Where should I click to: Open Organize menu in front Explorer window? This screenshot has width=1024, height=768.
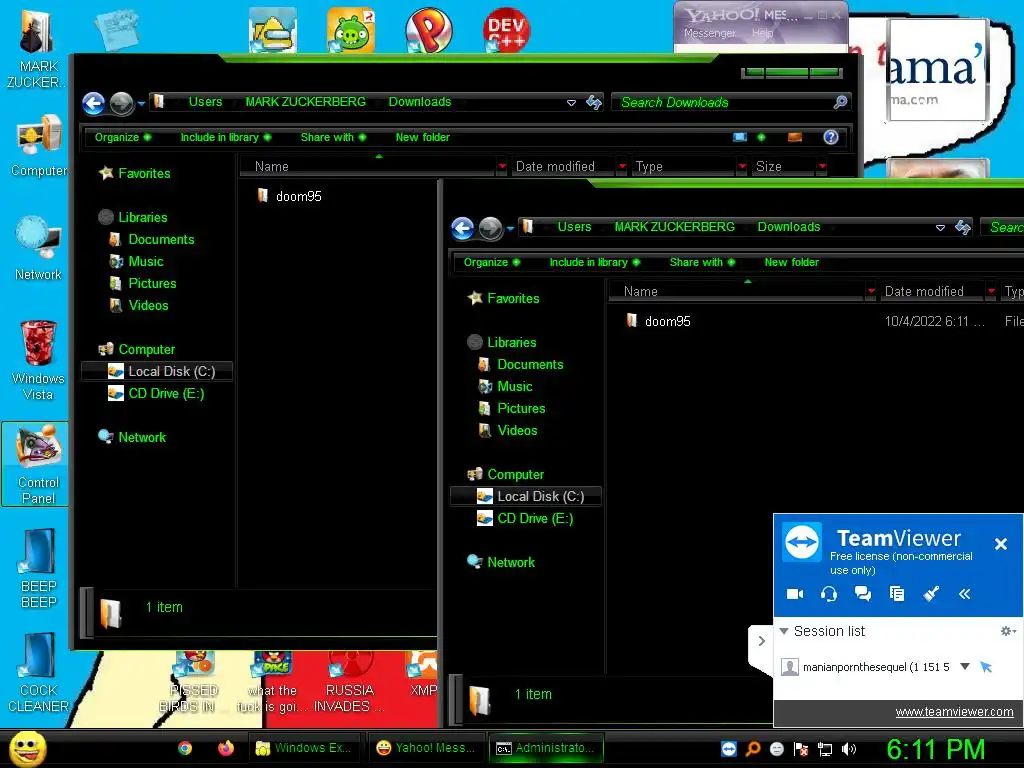[492, 262]
